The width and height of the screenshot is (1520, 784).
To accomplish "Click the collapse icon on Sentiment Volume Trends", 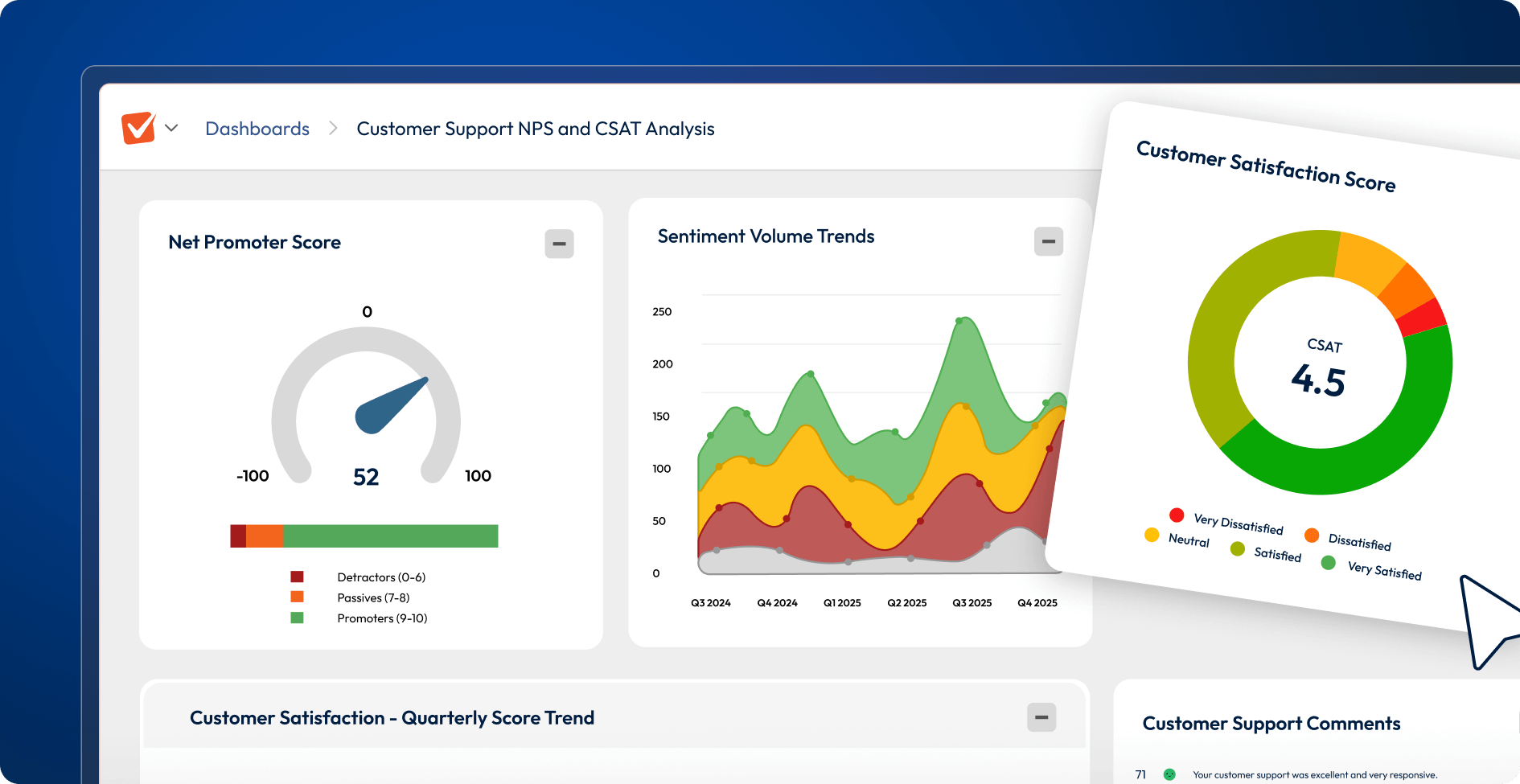I will (1048, 240).
